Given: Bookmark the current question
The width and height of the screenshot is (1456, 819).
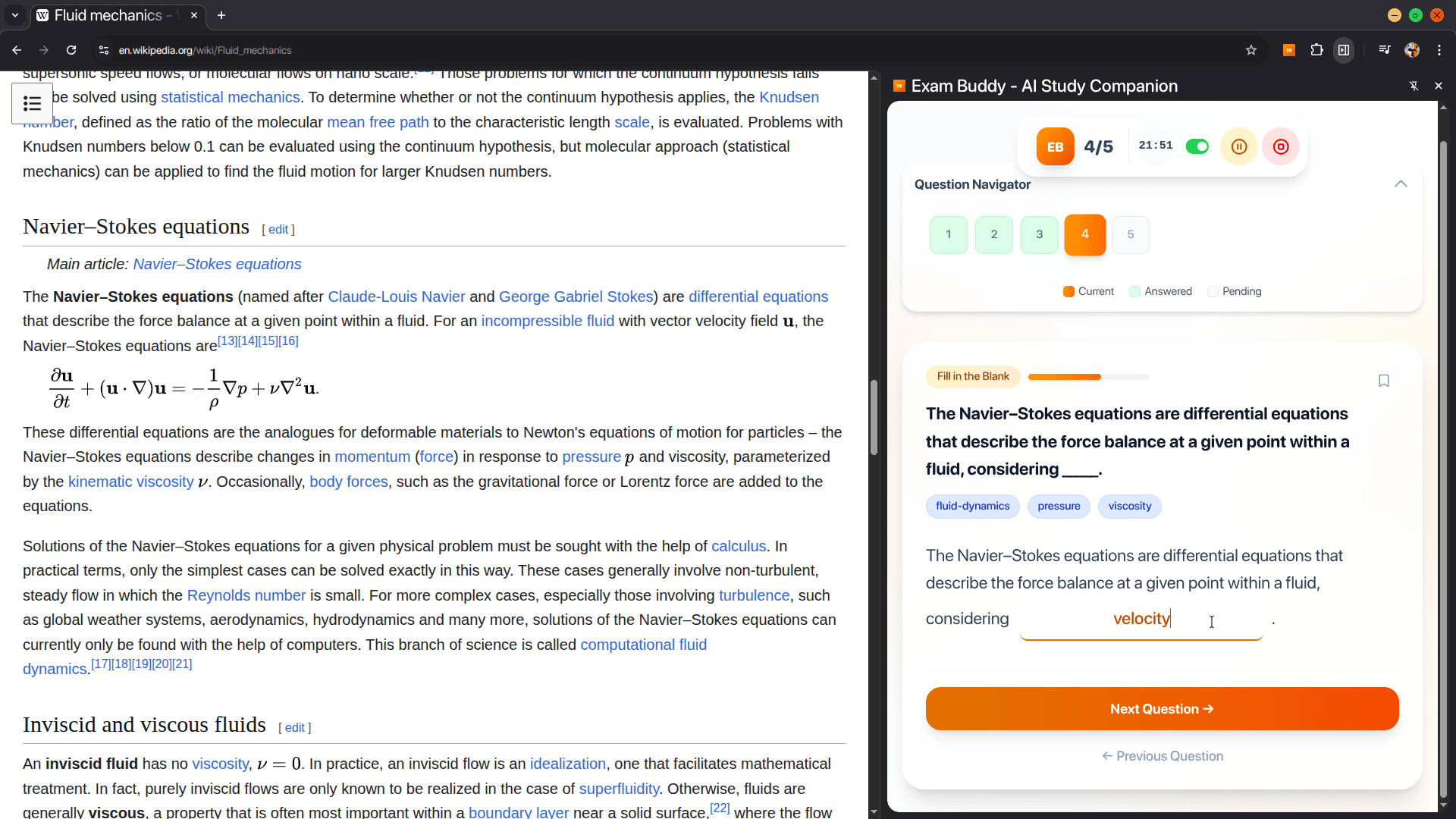Looking at the screenshot, I should [x=1384, y=381].
